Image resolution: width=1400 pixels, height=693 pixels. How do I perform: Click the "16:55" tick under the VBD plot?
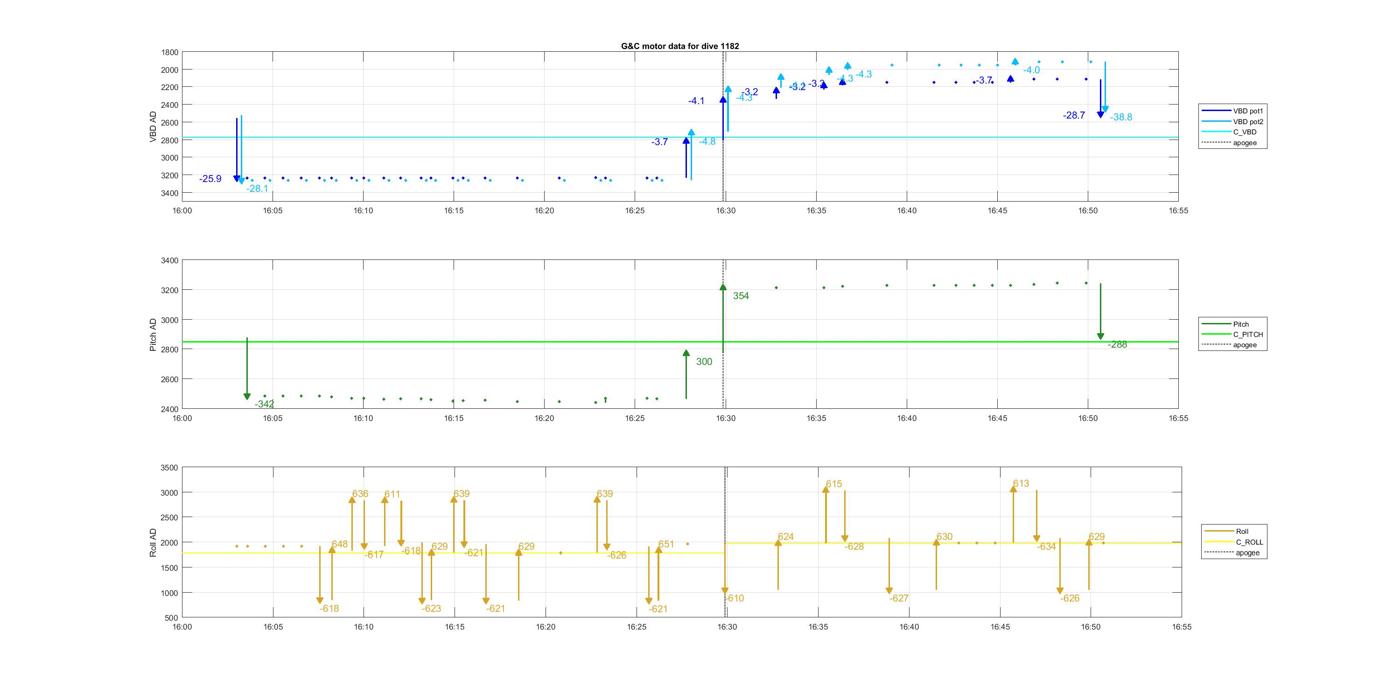click(1179, 211)
